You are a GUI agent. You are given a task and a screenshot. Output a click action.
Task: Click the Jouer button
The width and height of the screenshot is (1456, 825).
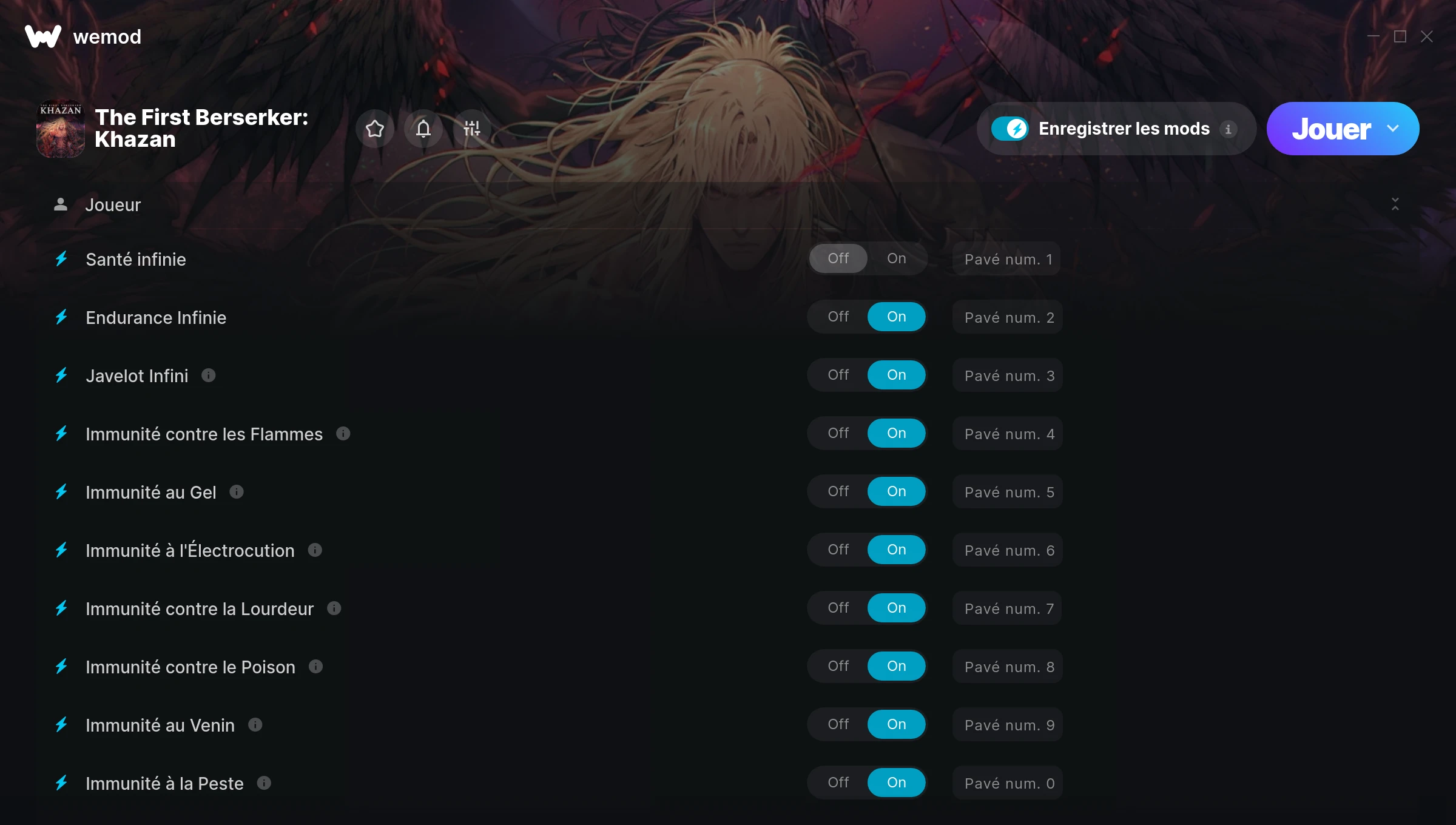coord(1332,129)
